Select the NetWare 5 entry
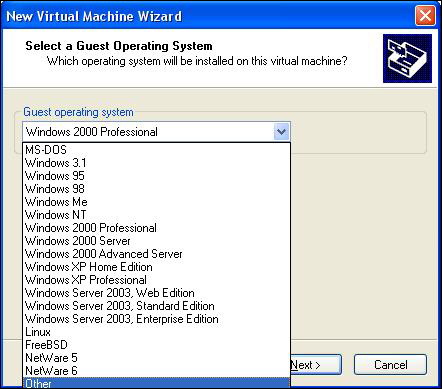 (x=157, y=358)
